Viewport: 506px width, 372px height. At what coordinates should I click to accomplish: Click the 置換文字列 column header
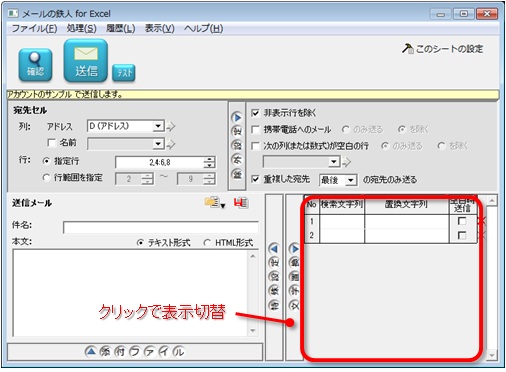coord(407,205)
